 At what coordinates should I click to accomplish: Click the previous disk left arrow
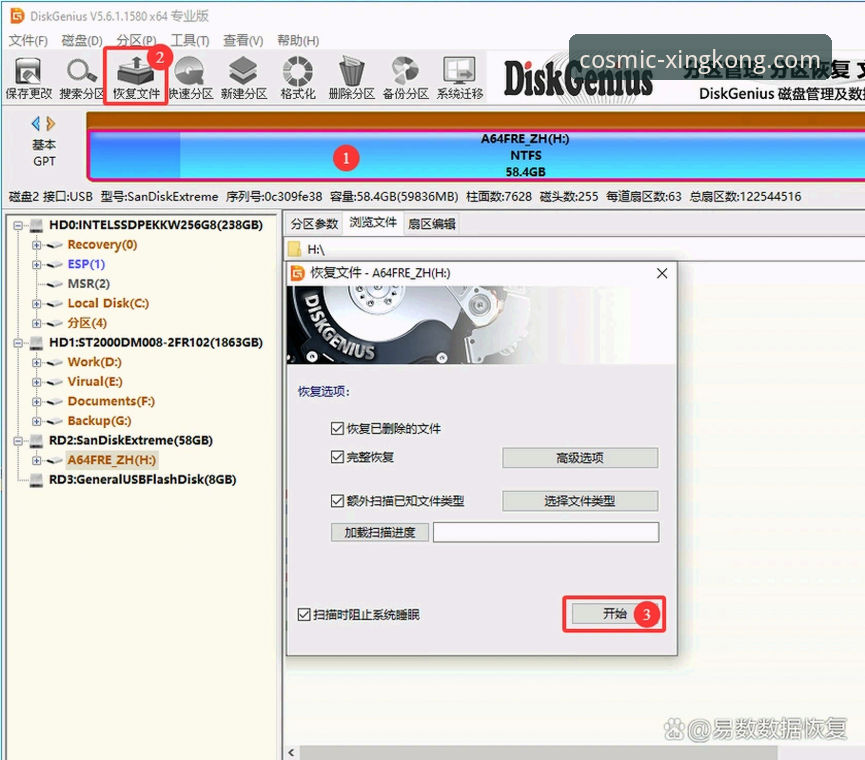(36, 124)
